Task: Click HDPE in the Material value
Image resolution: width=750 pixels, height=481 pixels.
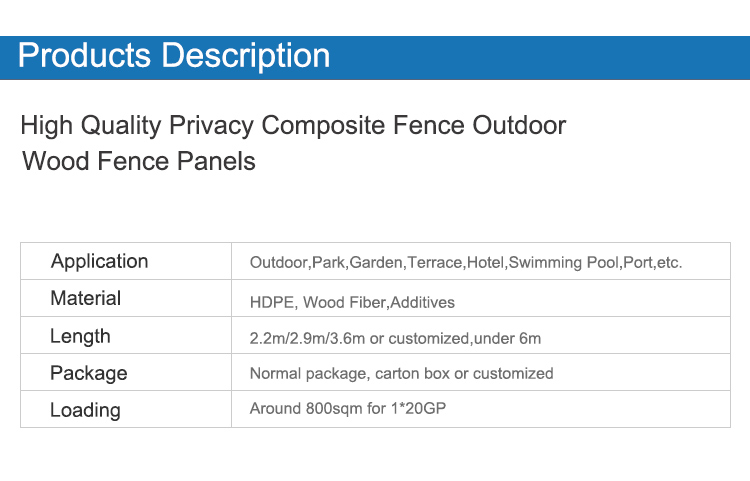Action: tap(270, 302)
